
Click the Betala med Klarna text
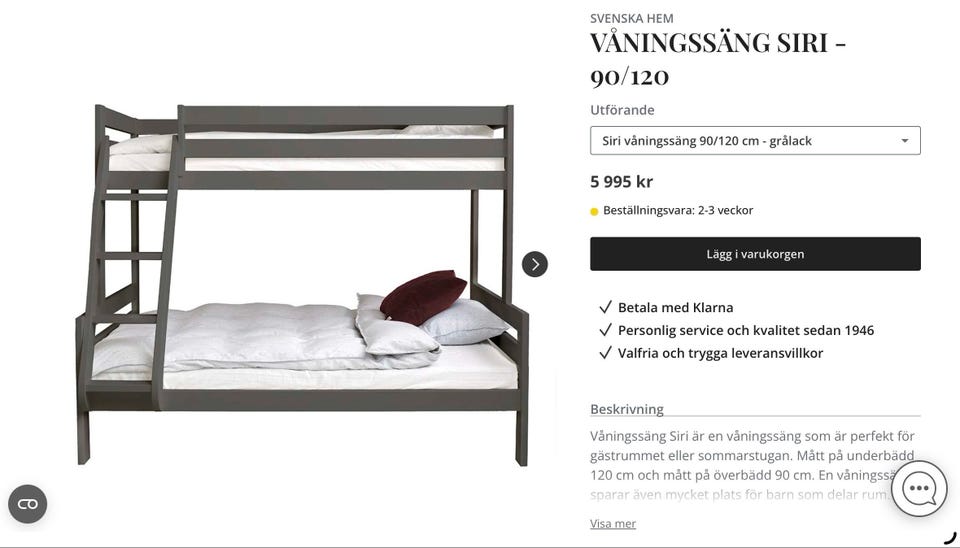(675, 307)
